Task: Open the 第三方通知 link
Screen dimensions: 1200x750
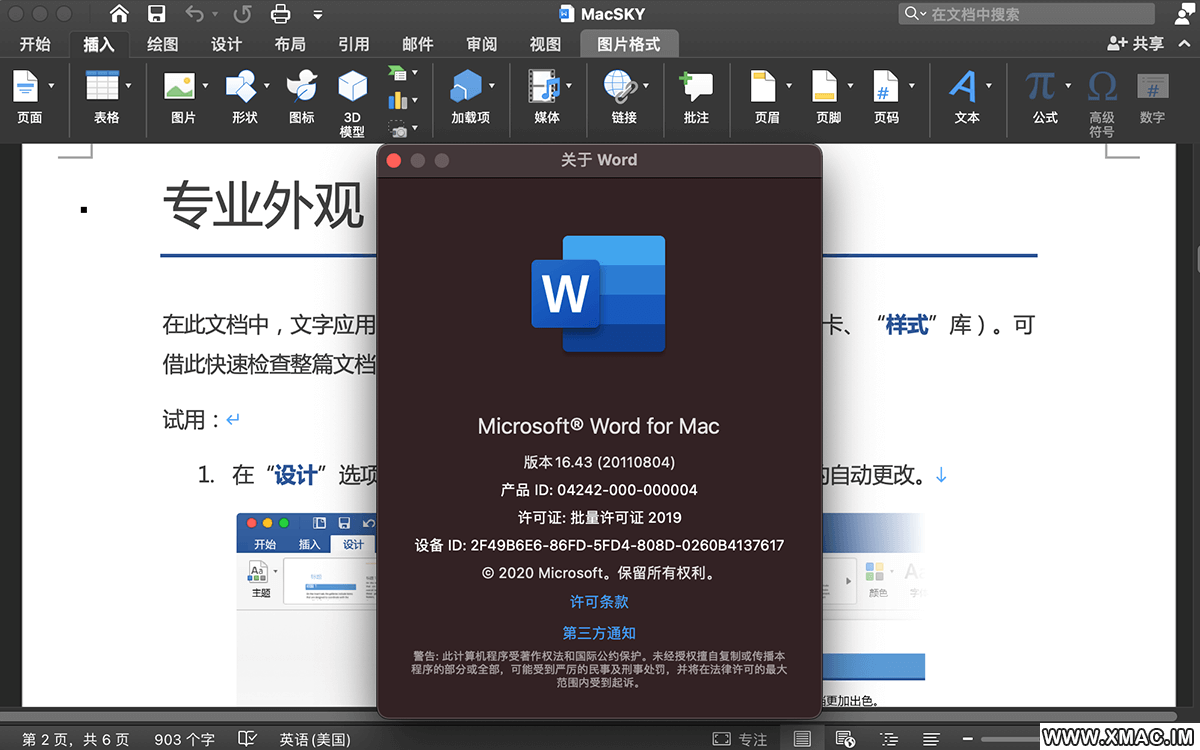Action: pyautogui.click(x=599, y=633)
